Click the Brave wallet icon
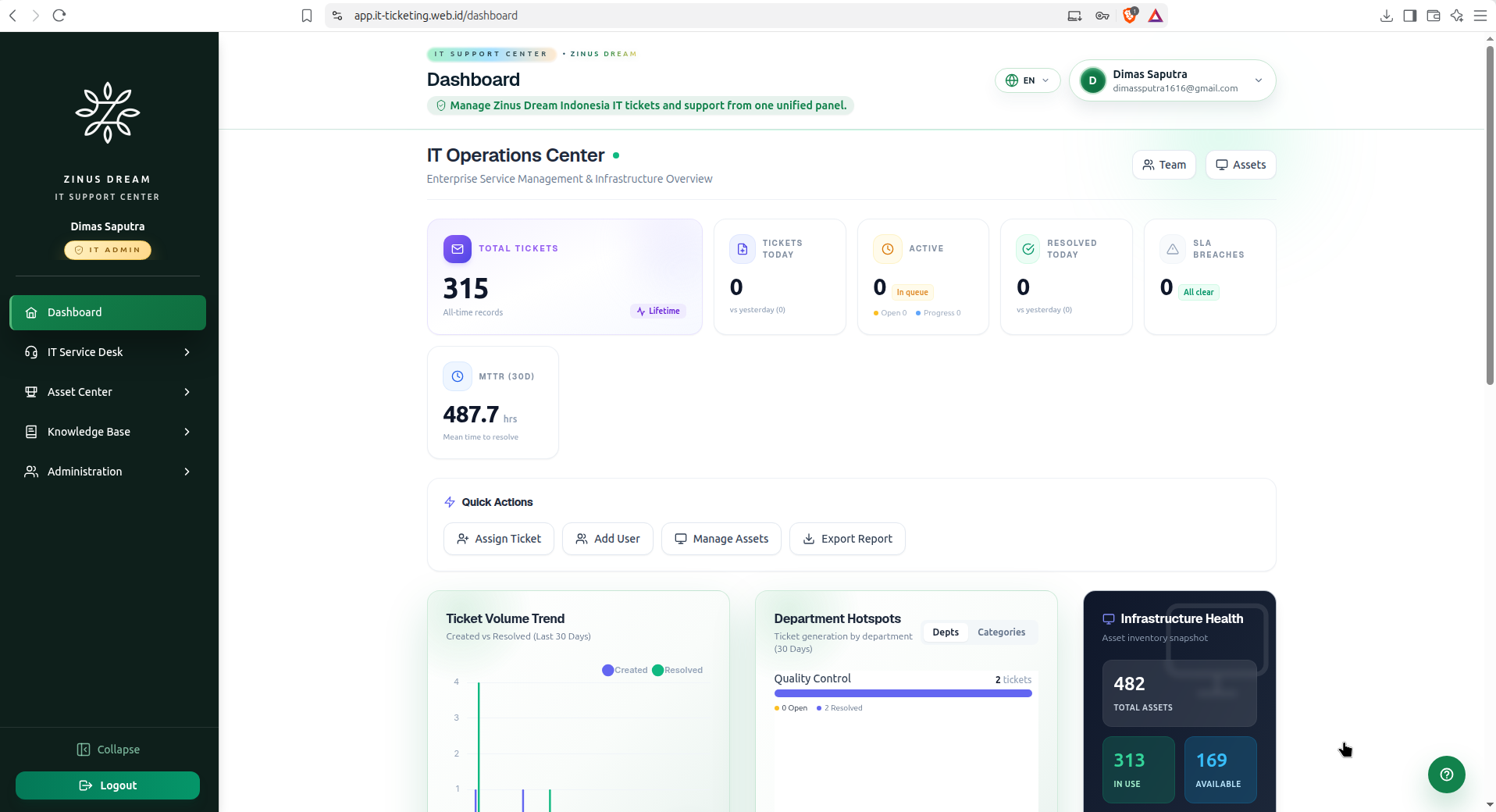Image resolution: width=1496 pixels, height=812 pixels. [1434, 16]
